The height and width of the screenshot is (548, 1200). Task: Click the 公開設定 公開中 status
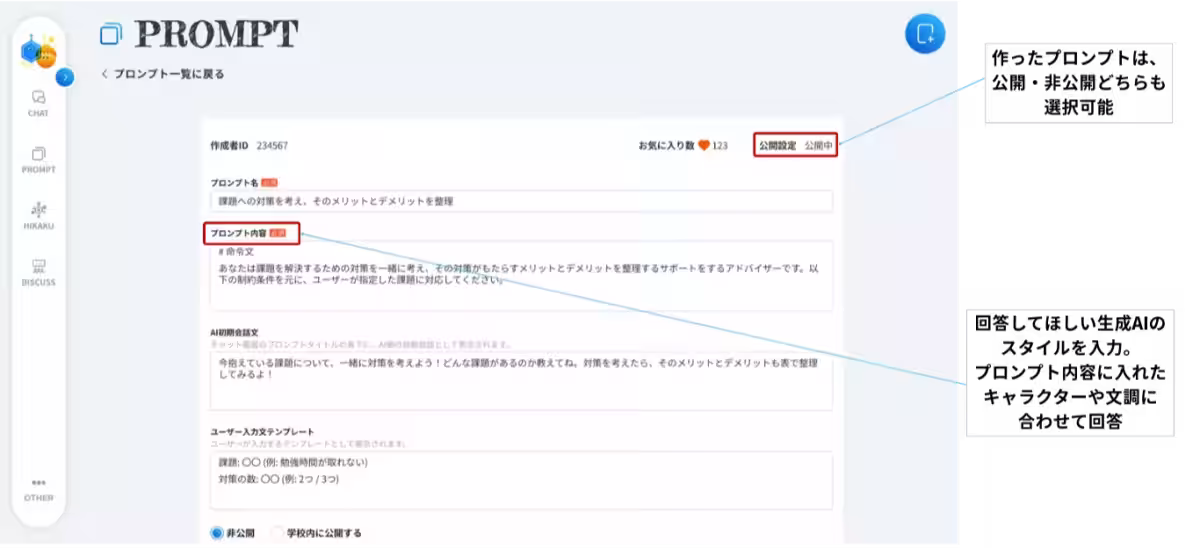[795, 146]
